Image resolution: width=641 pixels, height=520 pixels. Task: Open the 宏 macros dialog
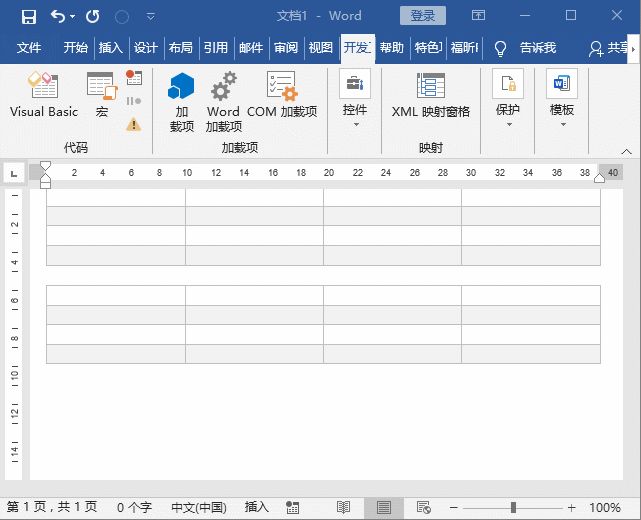pyautogui.click(x=102, y=94)
